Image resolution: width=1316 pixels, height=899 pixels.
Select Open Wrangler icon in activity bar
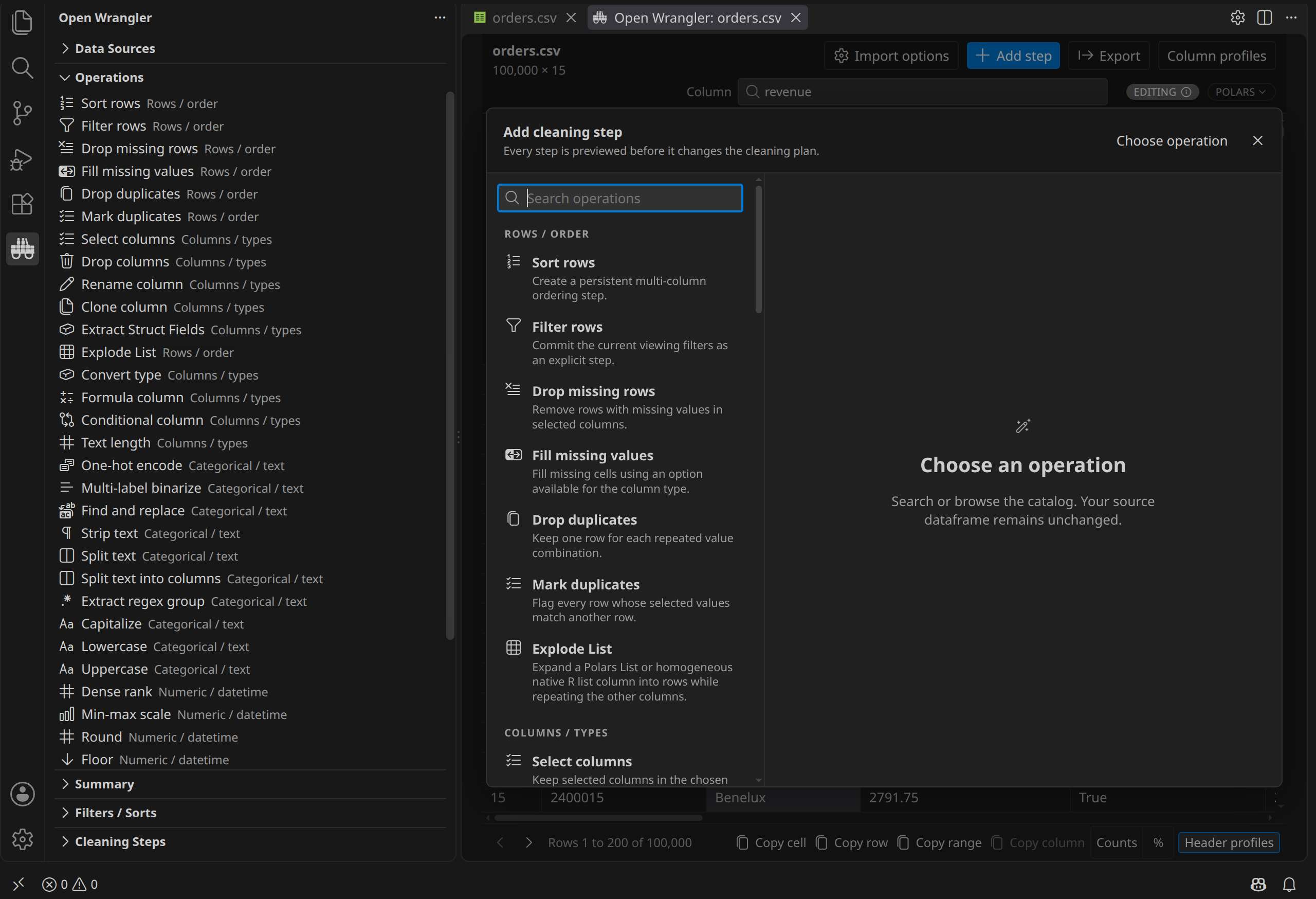point(22,249)
